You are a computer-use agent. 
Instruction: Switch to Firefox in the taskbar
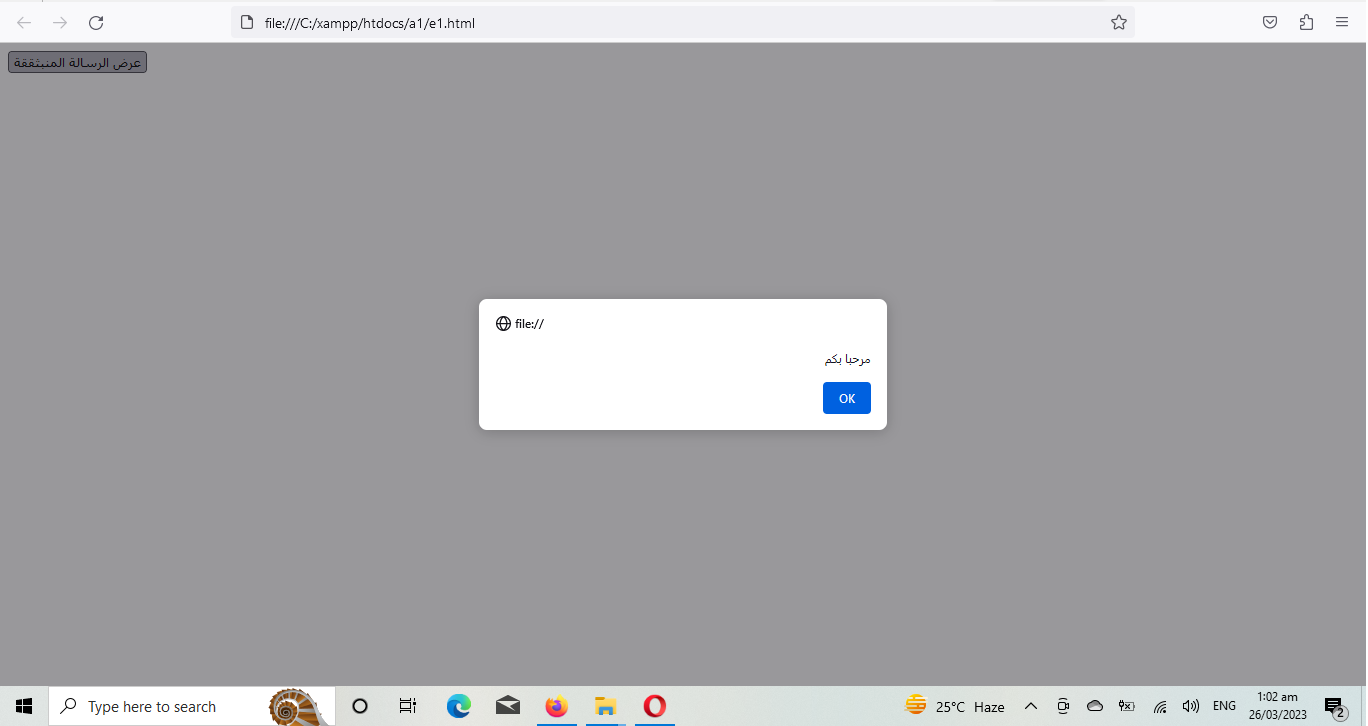tap(557, 706)
